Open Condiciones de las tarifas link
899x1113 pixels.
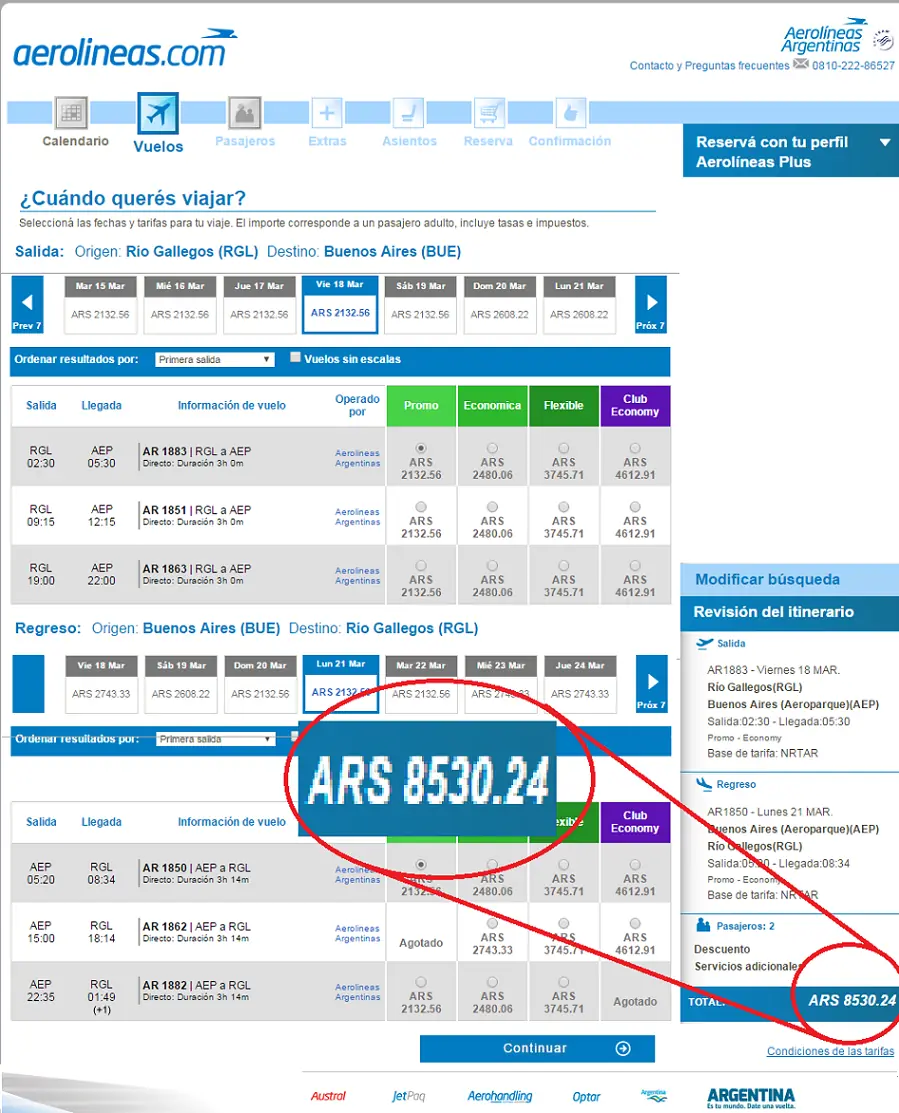(830, 1051)
